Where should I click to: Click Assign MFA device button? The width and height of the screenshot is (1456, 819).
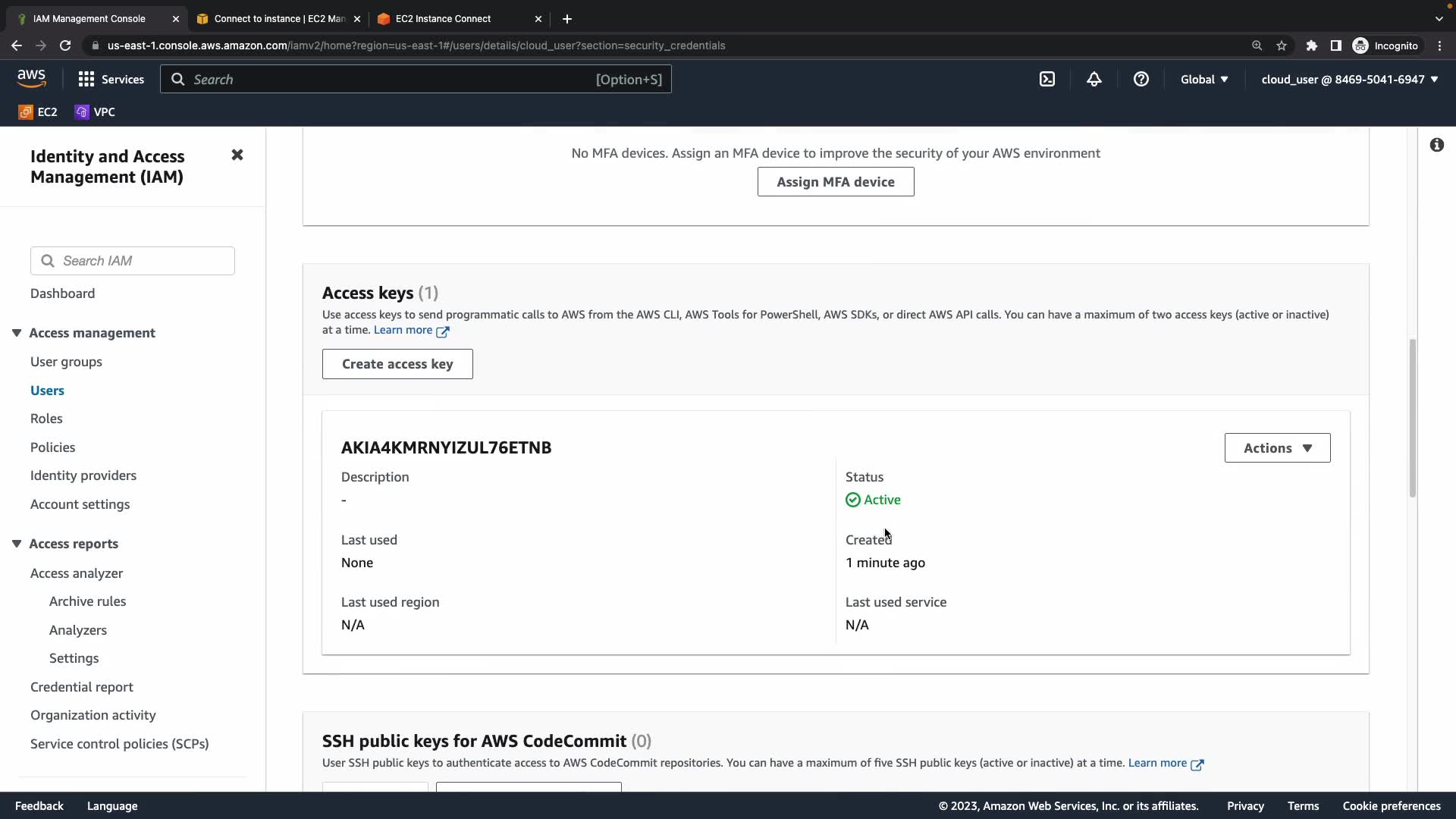[x=835, y=182]
